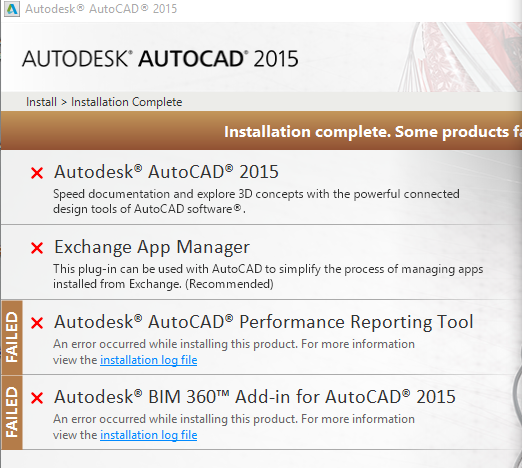Click the Install breadcrumb item
This screenshot has width=522, height=468.
[41, 102]
